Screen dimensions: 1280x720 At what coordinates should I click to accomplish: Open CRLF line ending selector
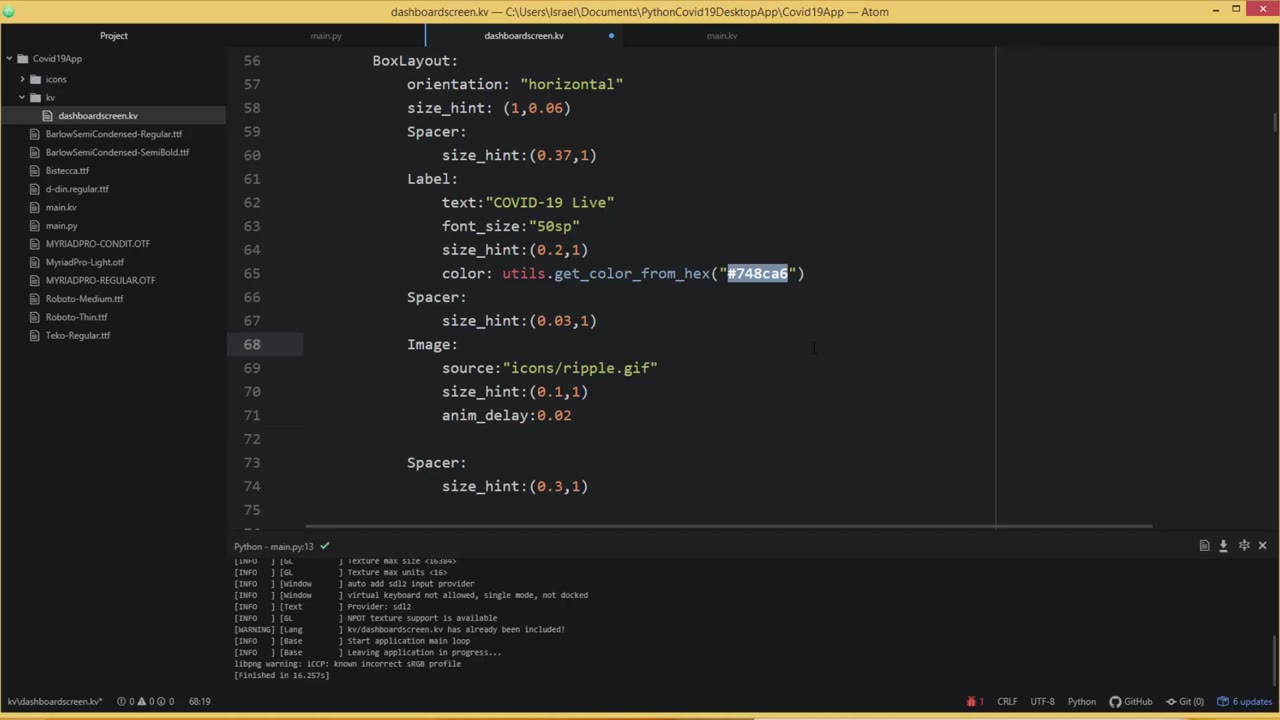click(x=1007, y=701)
